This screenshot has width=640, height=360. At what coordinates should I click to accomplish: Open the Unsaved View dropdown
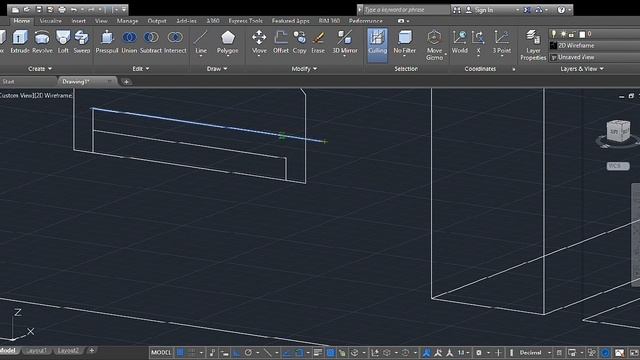tap(595, 57)
